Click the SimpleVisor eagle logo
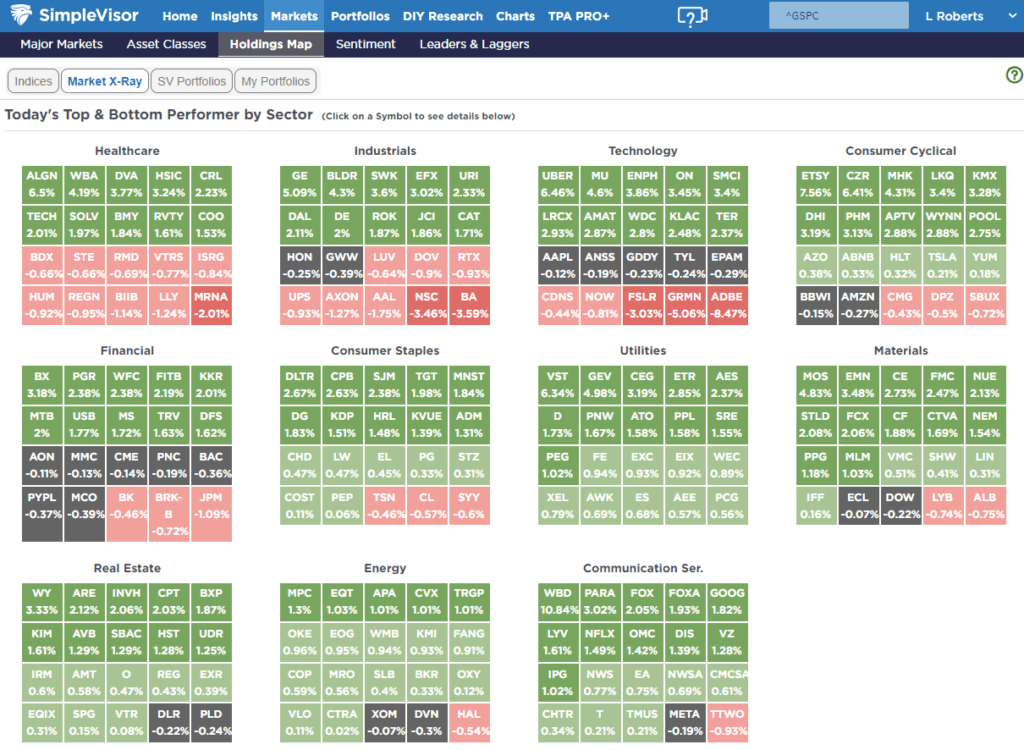Viewport: 1024px width, 750px height. pyautogui.click(x=21, y=14)
